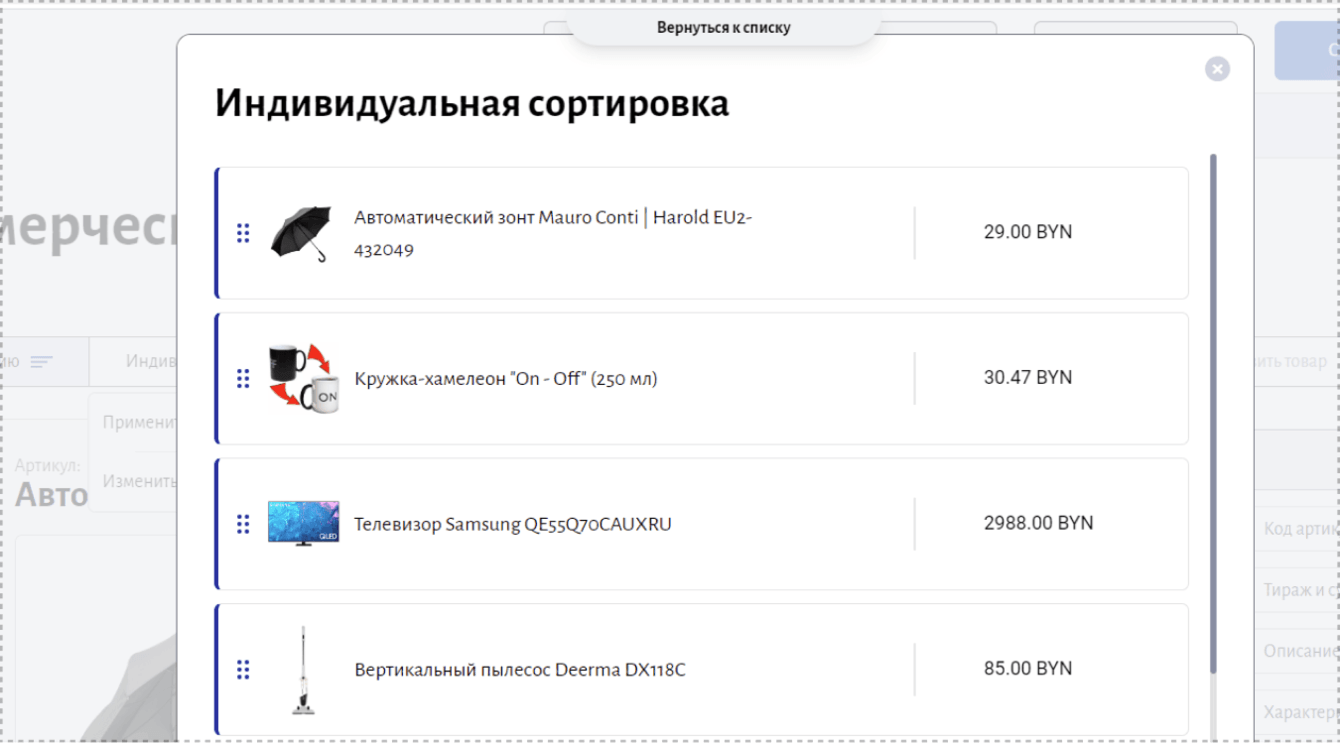This screenshot has width=1340, height=743.
Task: Click the 85.00 BYN price of the vacuum
Action: point(1028,668)
